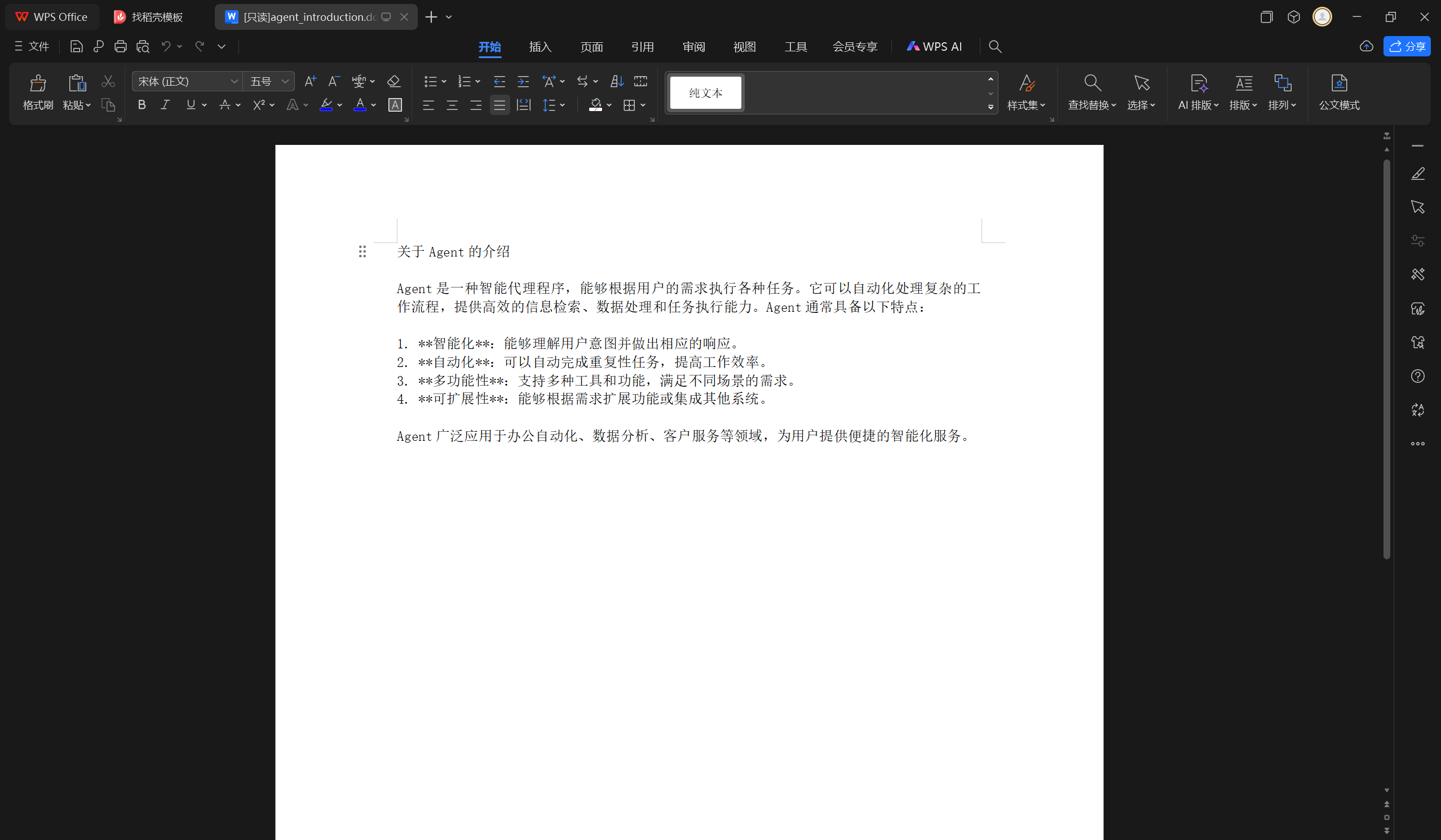Toggle Bold formatting
The image size is (1441, 840).
coord(142,105)
